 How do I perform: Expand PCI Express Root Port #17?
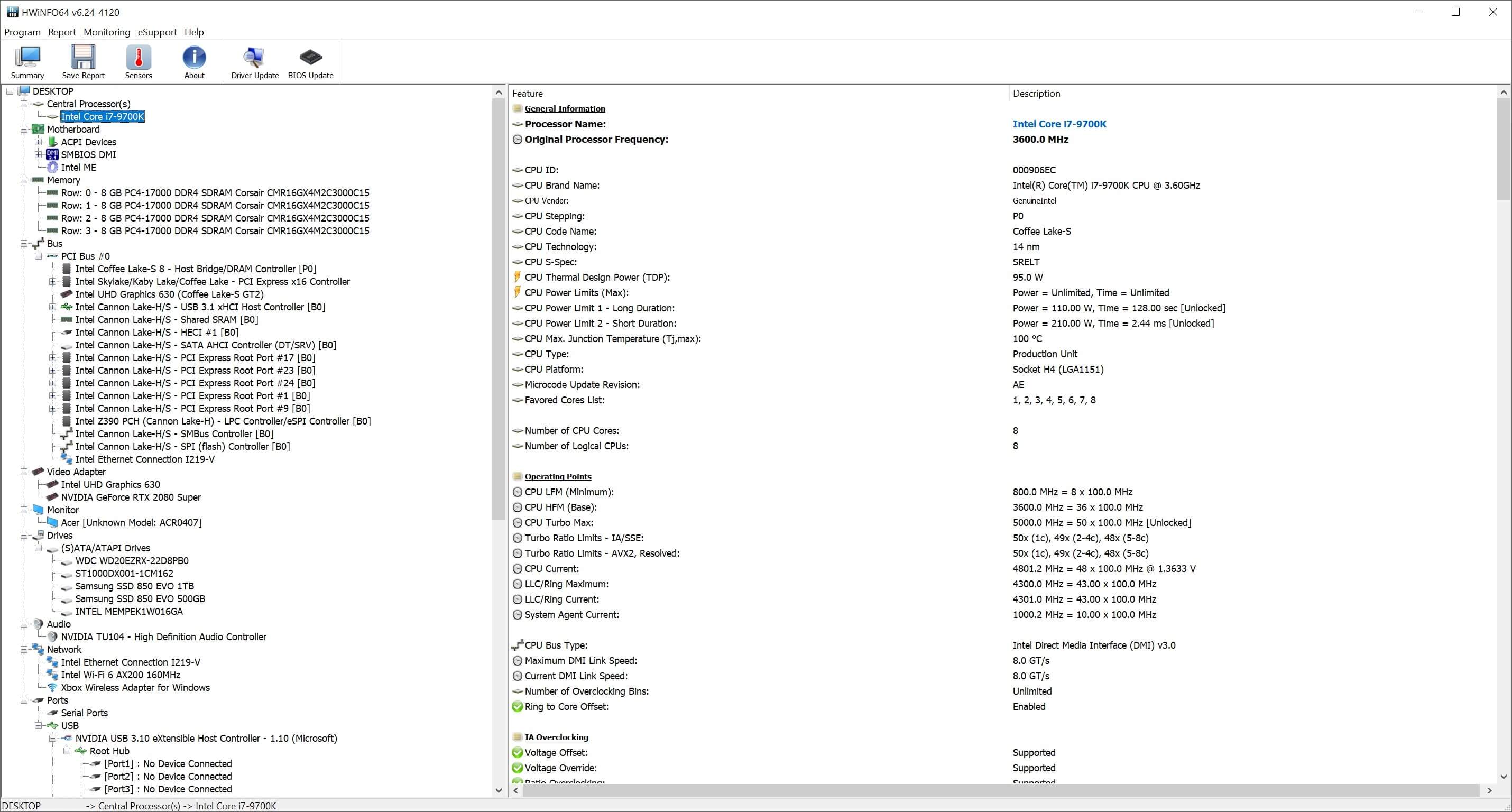(53, 358)
